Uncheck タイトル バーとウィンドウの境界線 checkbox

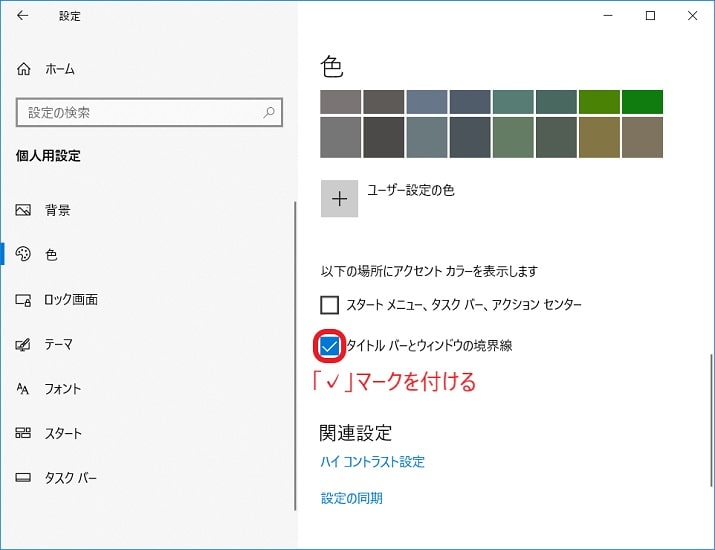(x=329, y=346)
